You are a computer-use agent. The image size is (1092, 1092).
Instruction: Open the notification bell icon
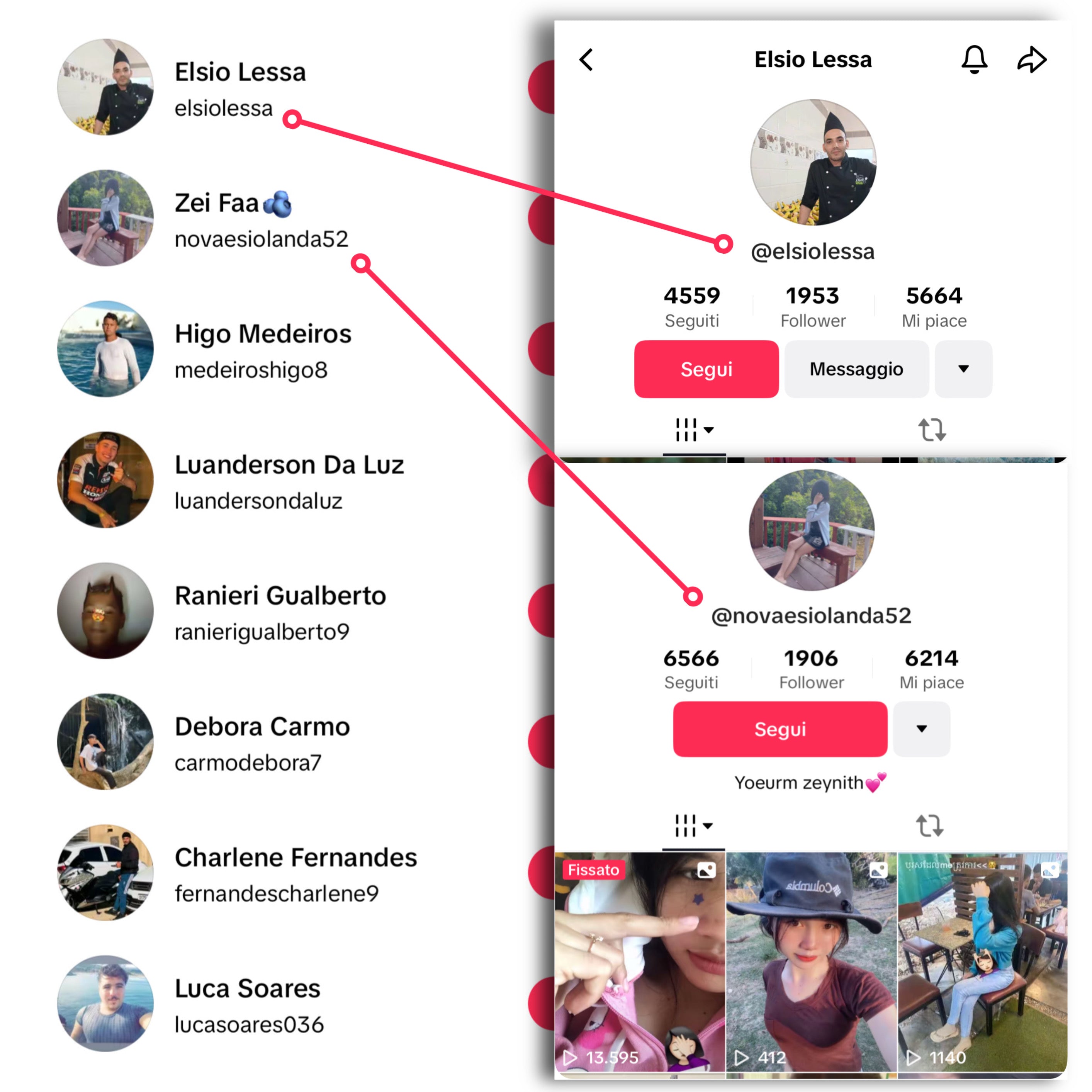click(975, 59)
